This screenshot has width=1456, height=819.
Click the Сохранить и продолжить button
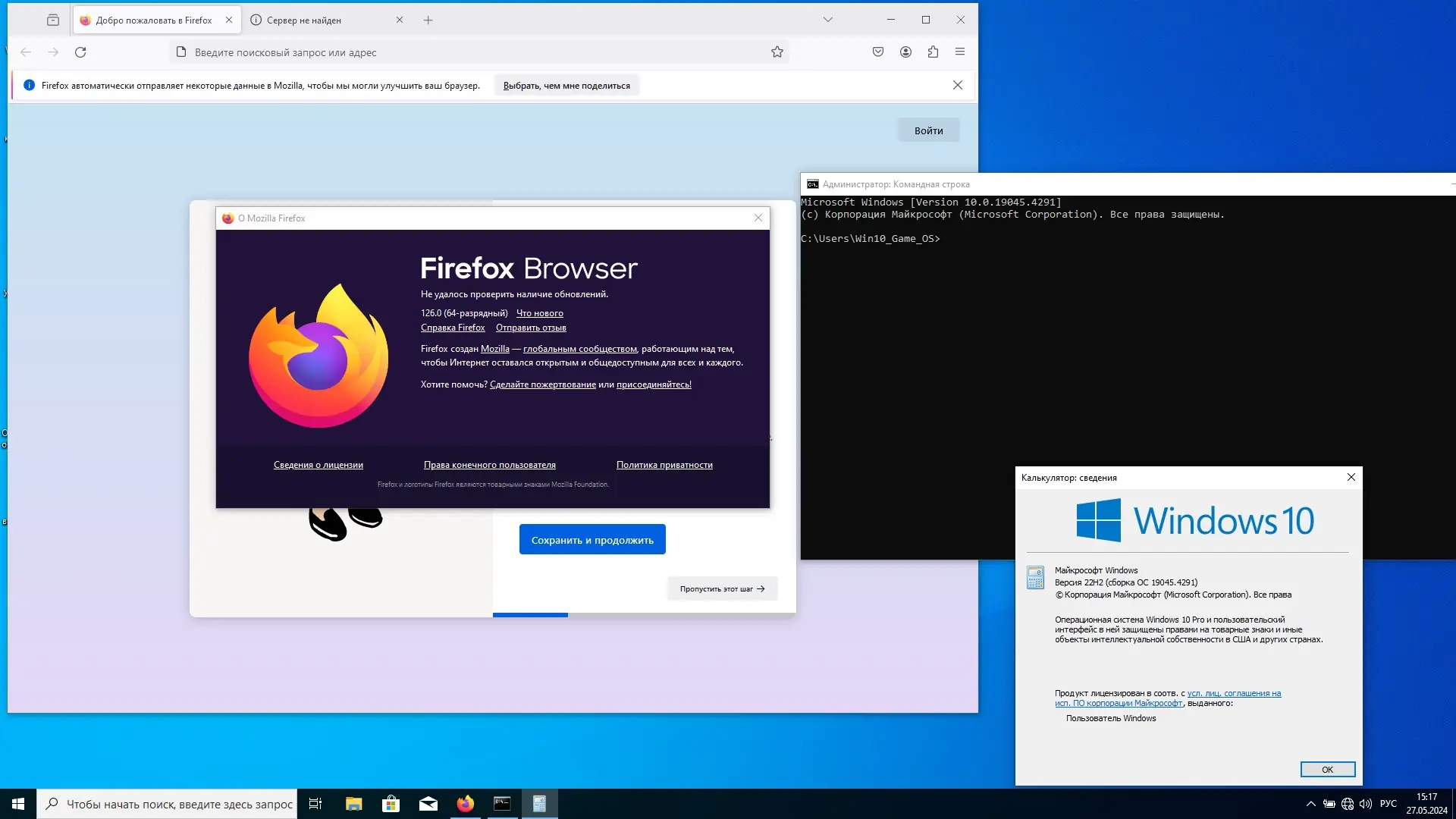592,540
